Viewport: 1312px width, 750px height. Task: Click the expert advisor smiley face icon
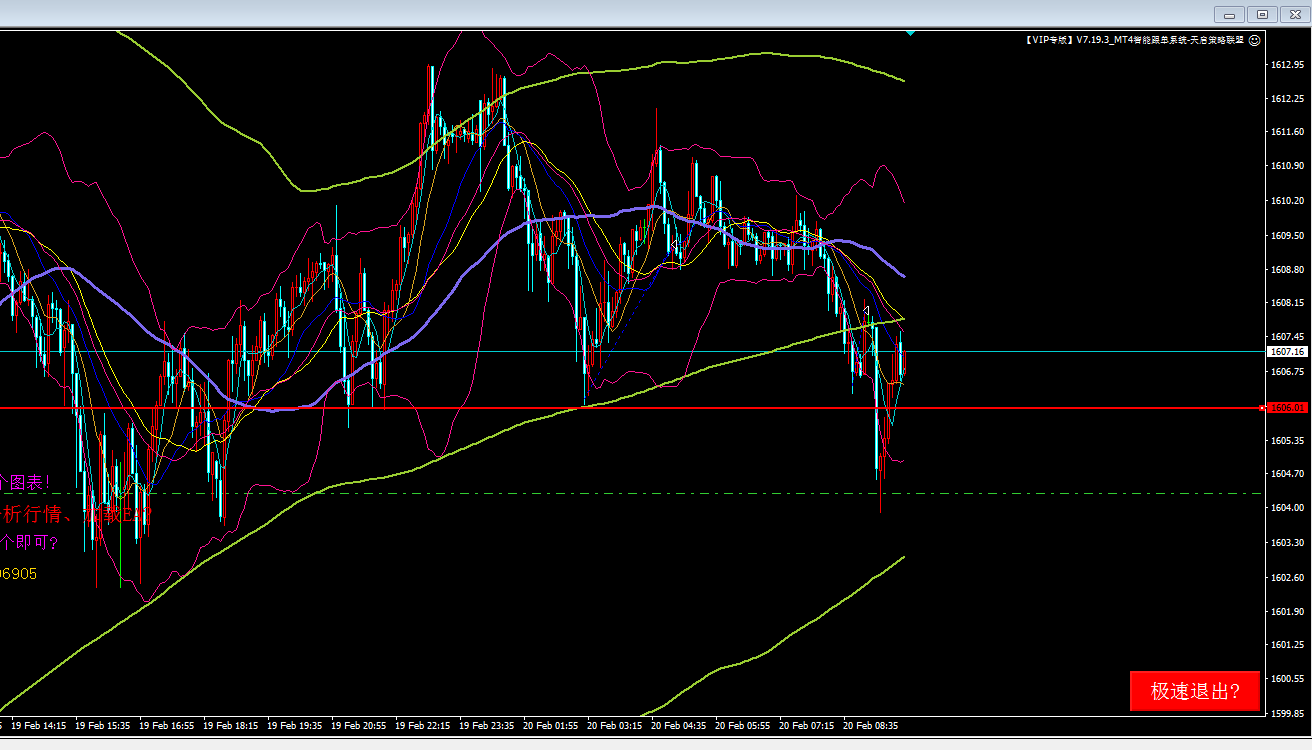pos(1254,40)
